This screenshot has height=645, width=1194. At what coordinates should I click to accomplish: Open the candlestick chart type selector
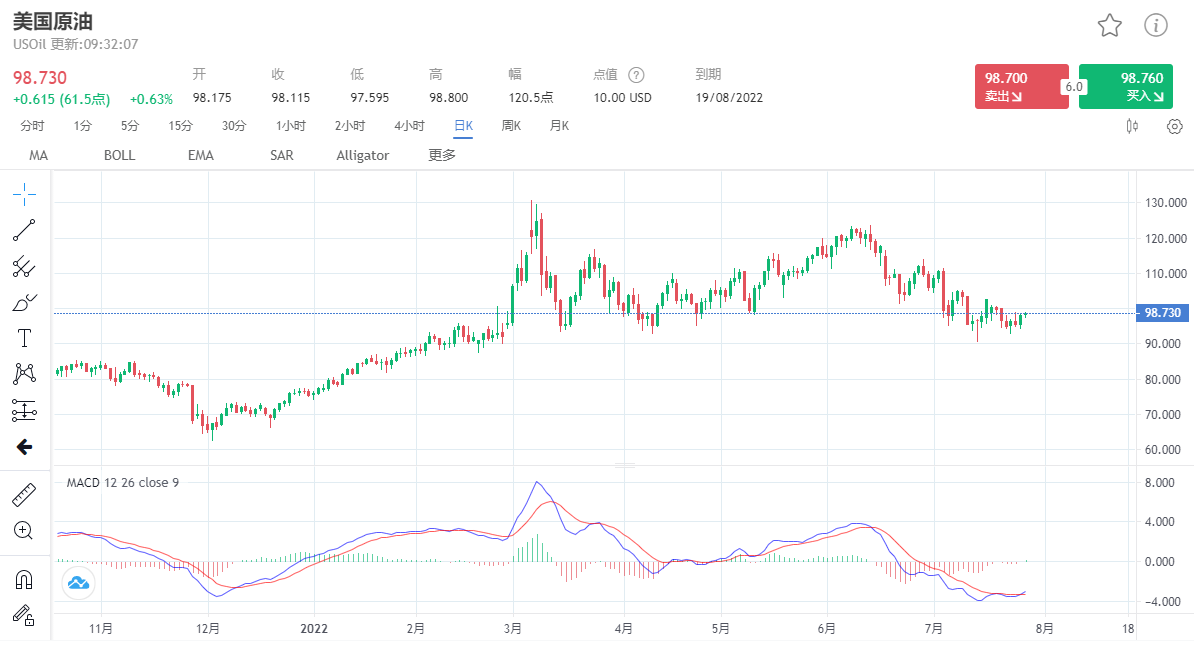pos(1132,126)
